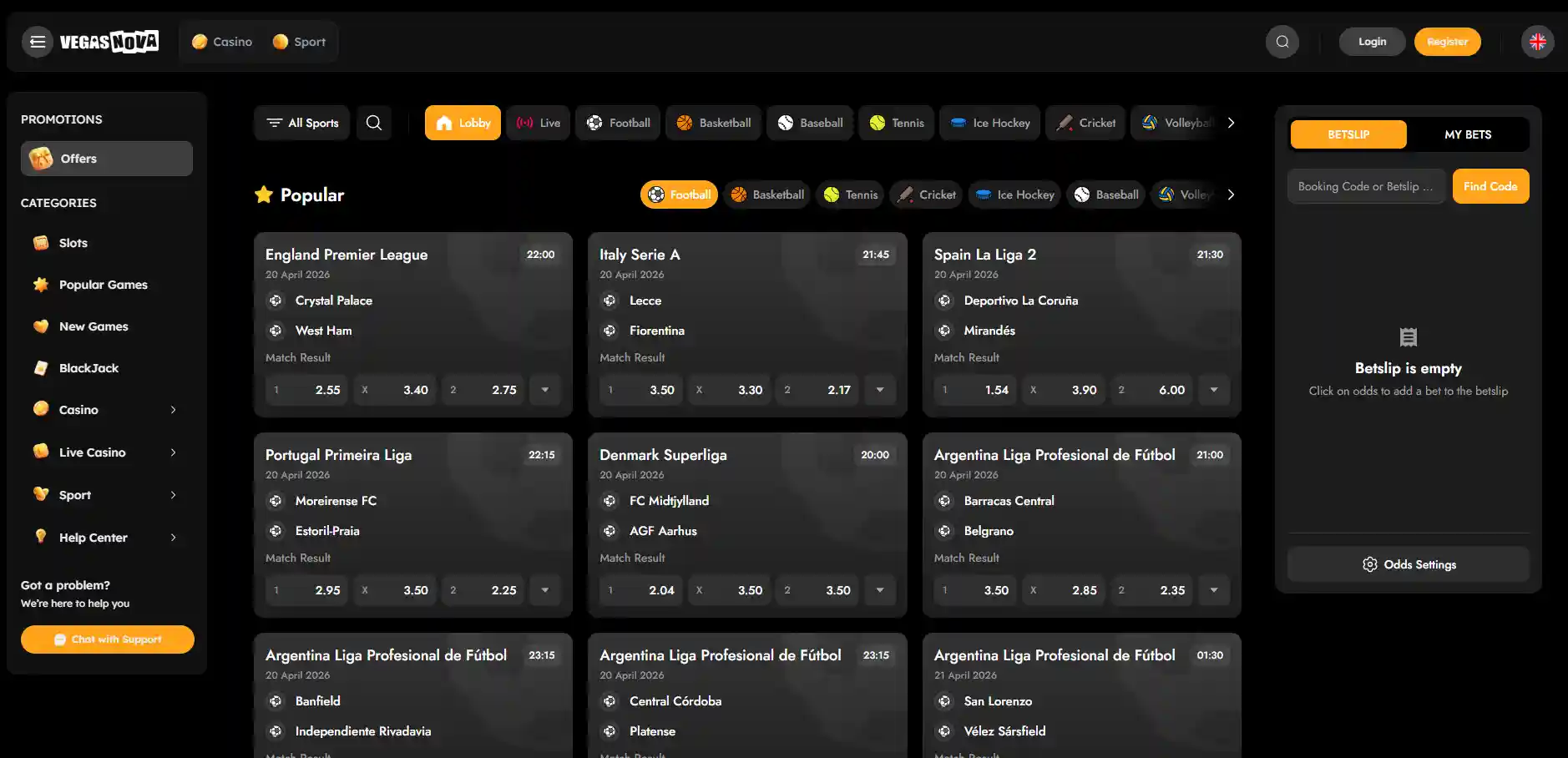Click the Mirandés team icon
Screen dimensions: 1568x758
tap(944, 331)
